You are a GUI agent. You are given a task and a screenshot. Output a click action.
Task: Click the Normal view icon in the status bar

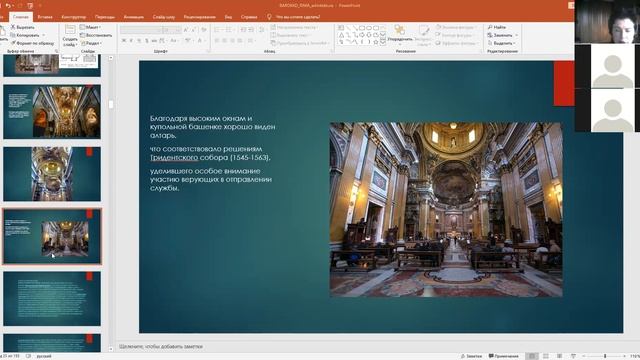point(532,356)
